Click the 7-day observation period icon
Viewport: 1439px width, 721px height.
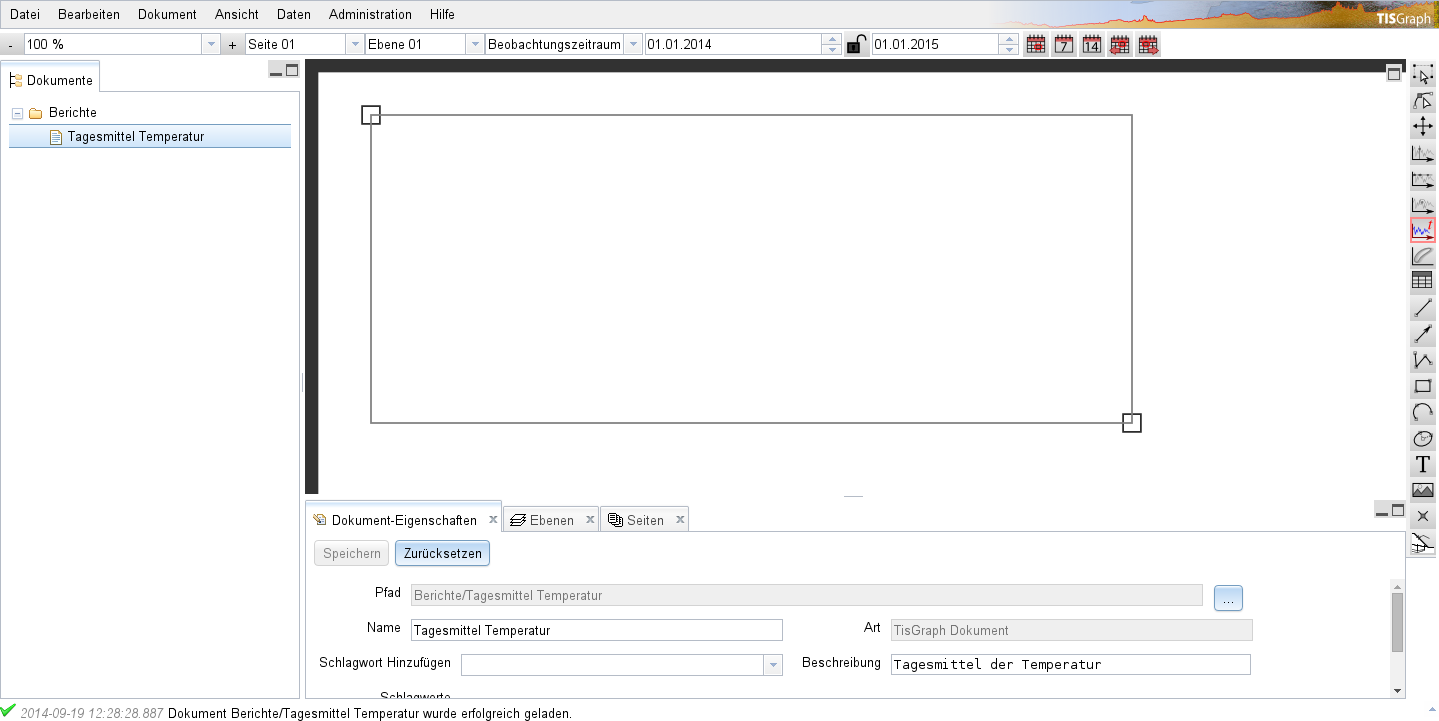click(1063, 44)
